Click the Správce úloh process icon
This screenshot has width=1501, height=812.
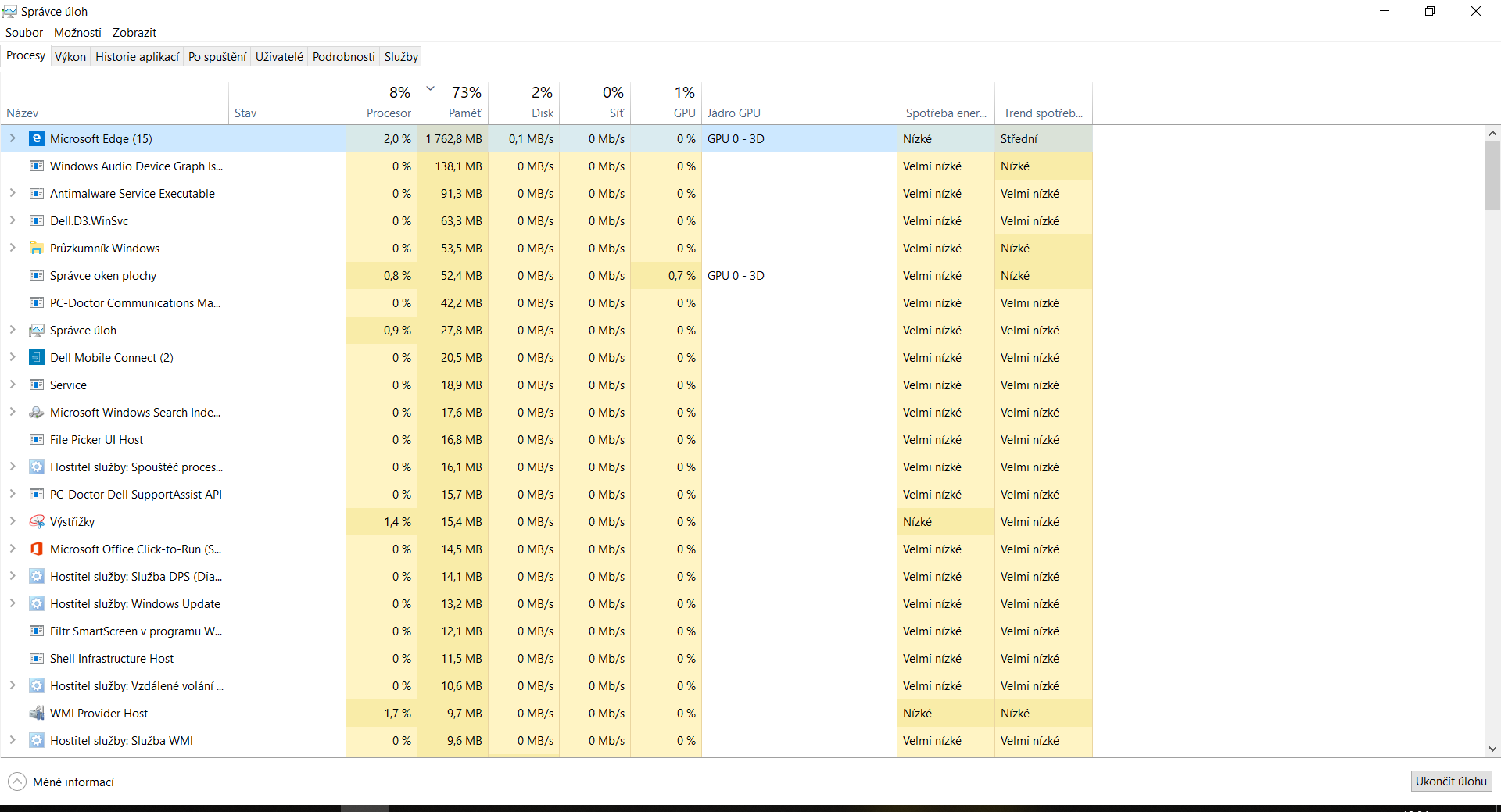[x=36, y=331]
